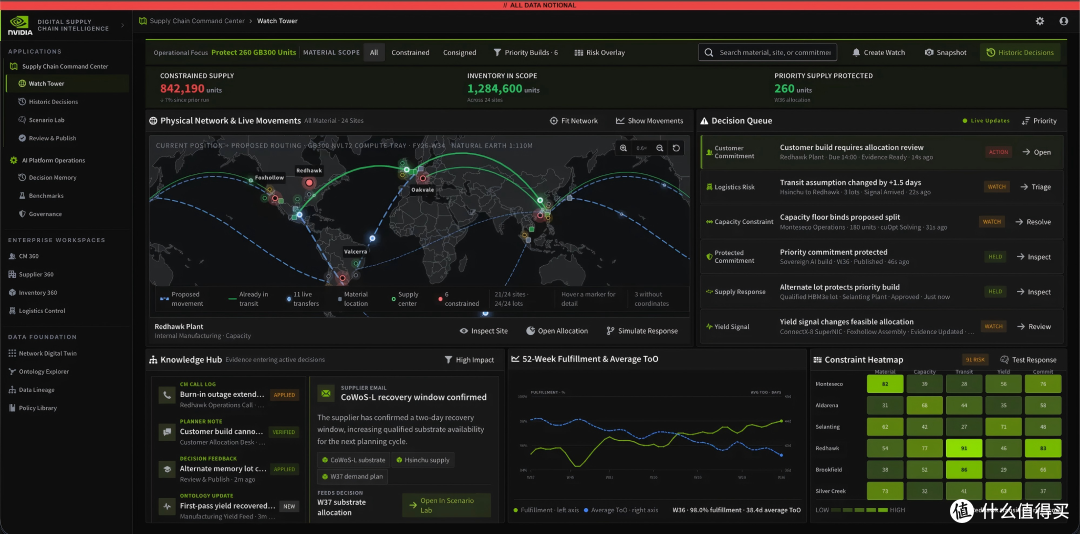Click the CM 360 sidebar icon

[12, 256]
